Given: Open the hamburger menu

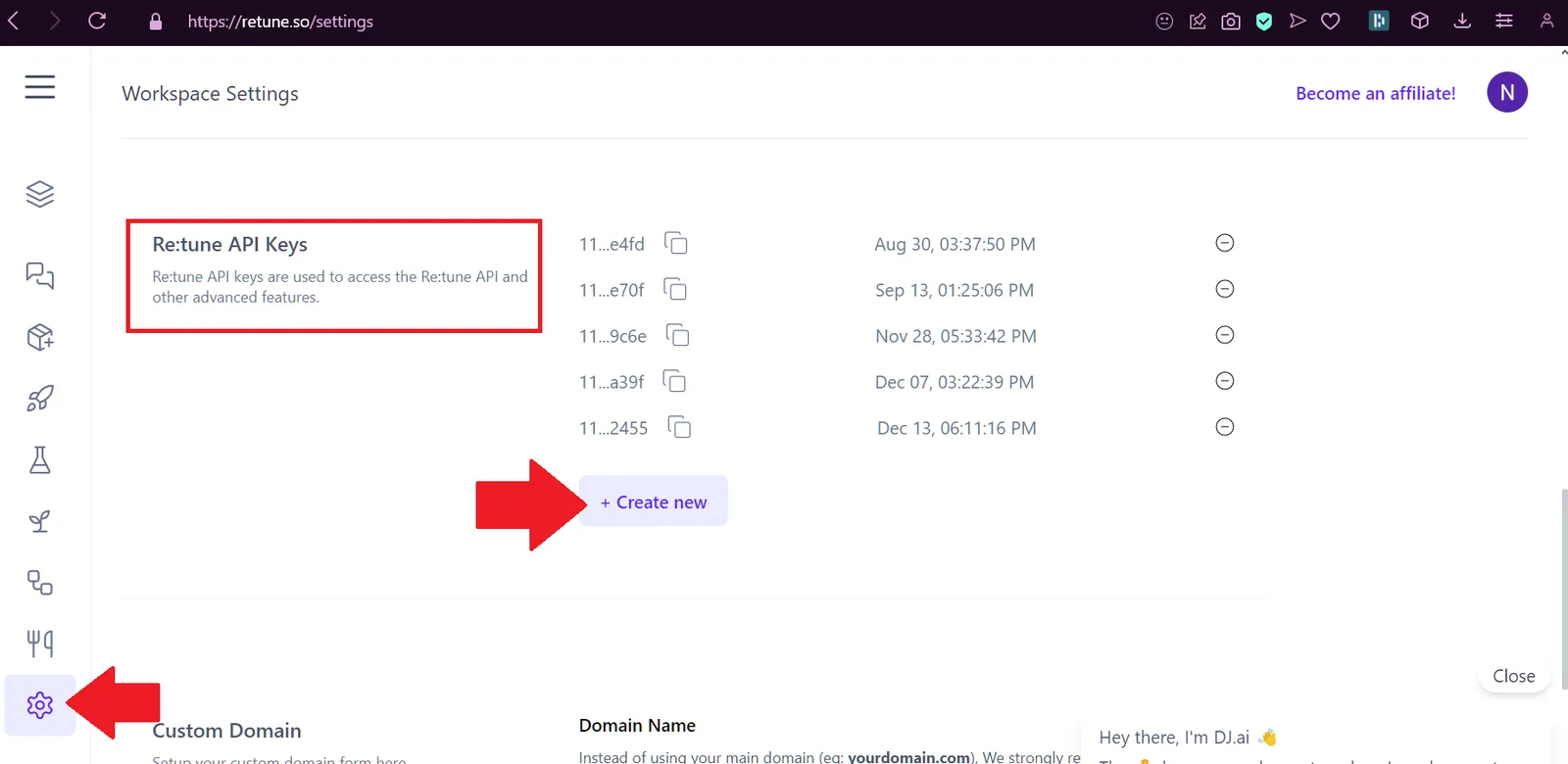Looking at the screenshot, I should (x=40, y=87).
